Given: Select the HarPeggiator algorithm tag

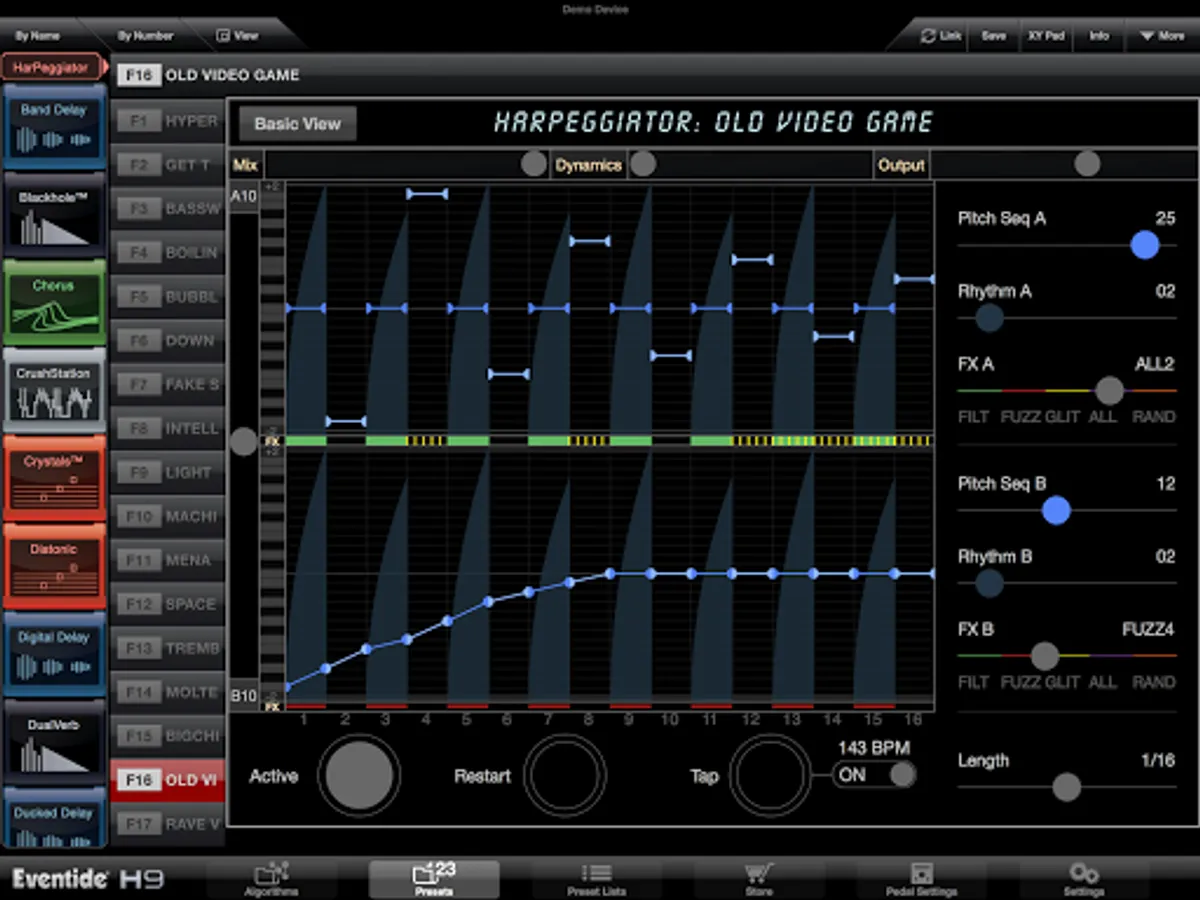Looking at the screenshot, I should pos(52,68).
